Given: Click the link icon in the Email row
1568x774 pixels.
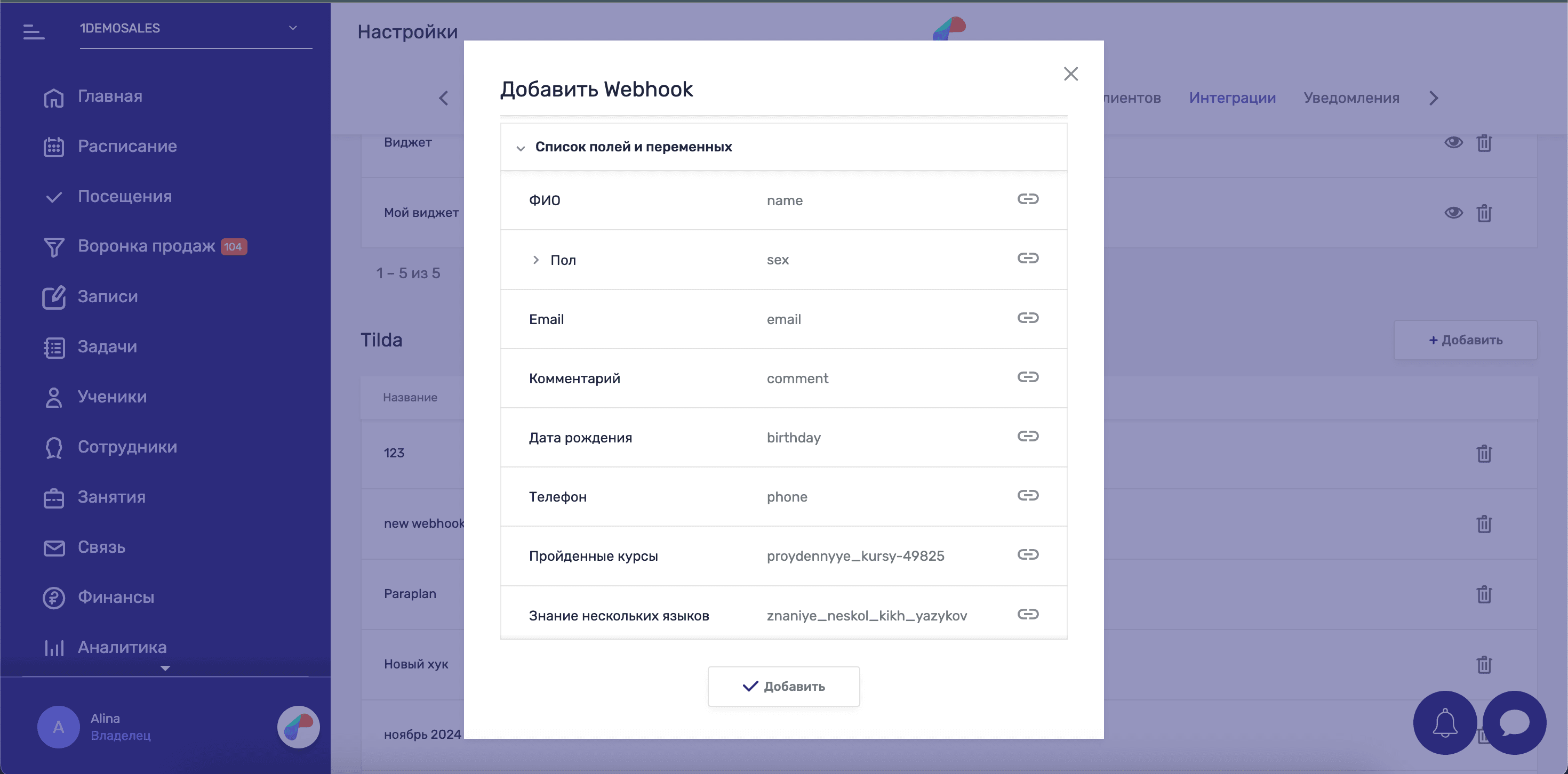Looking at the screenshot, I should click(1028, 318).
